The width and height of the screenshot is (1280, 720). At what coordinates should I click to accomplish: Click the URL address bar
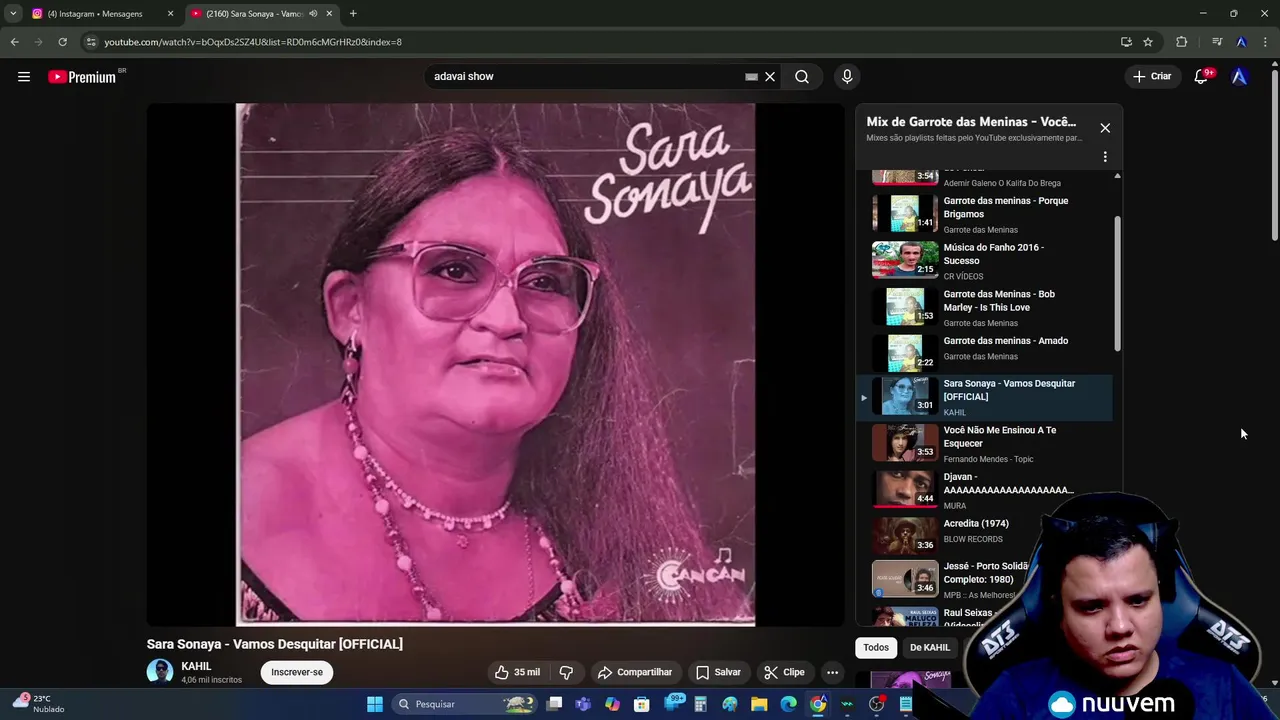coord(600,42)
